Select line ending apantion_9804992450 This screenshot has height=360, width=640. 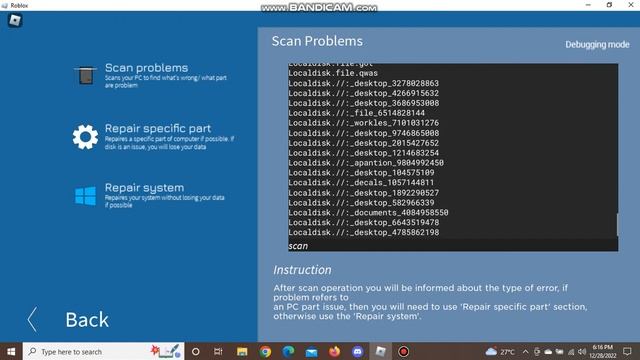click(366, 163)
